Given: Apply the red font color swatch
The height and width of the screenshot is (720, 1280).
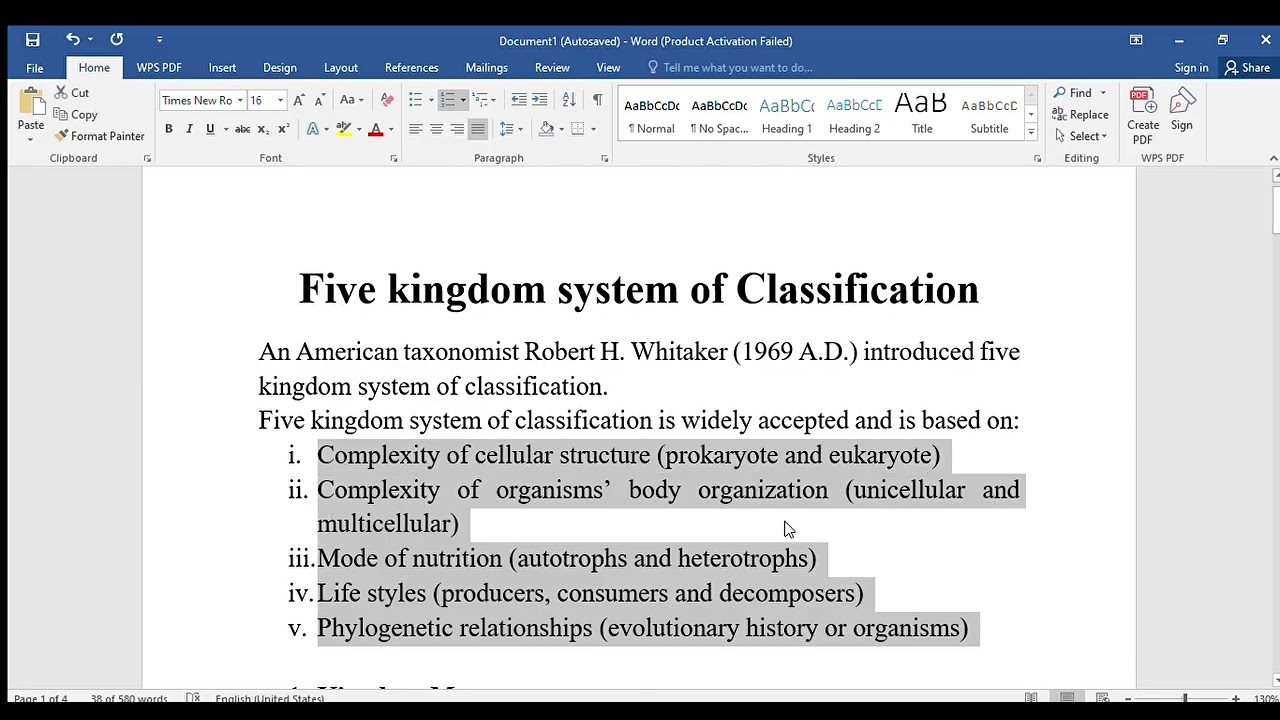Looking at the screenshot, I should [376, 129].
